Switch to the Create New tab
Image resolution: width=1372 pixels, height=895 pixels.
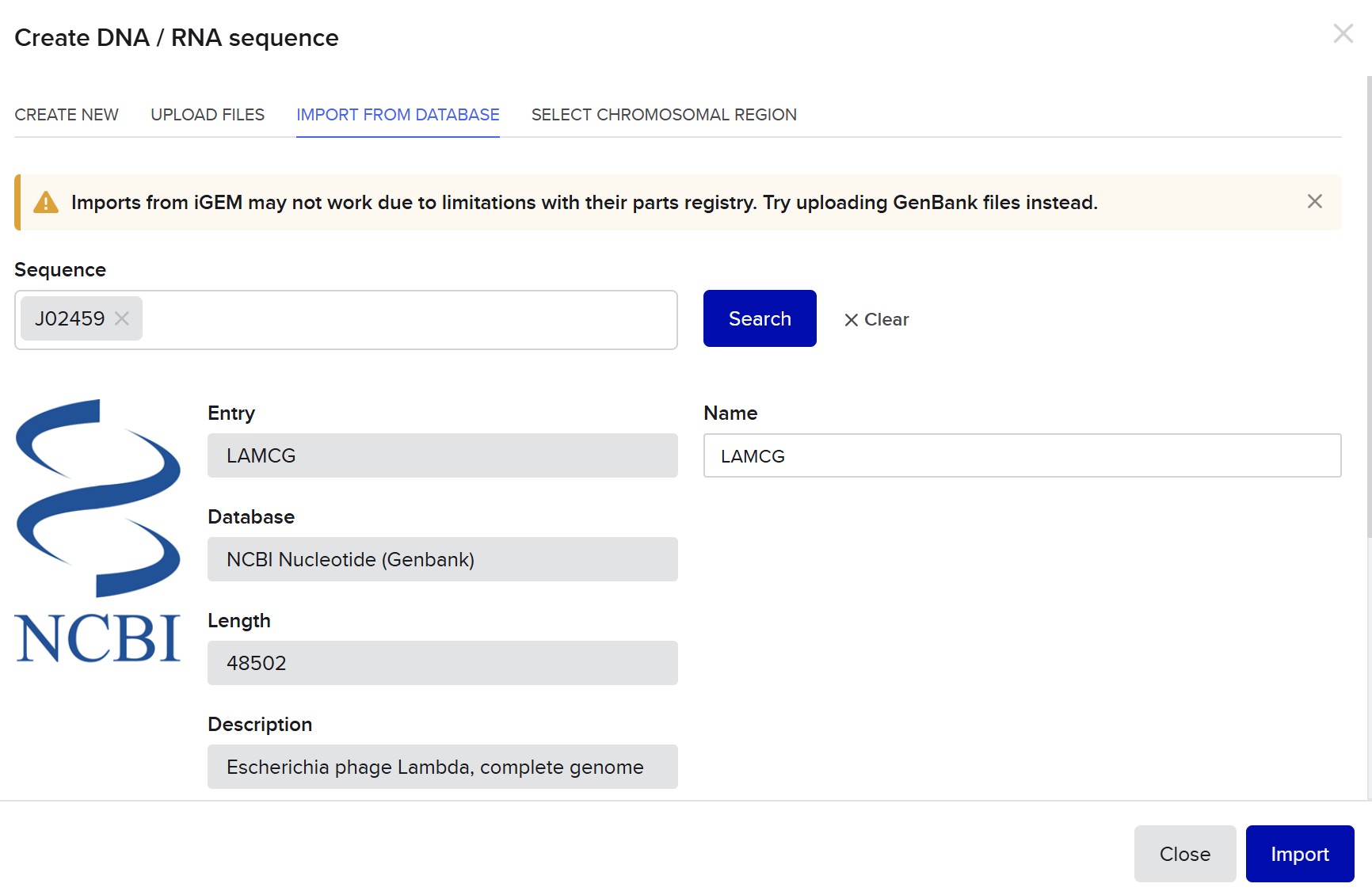[x=67, y=115]
